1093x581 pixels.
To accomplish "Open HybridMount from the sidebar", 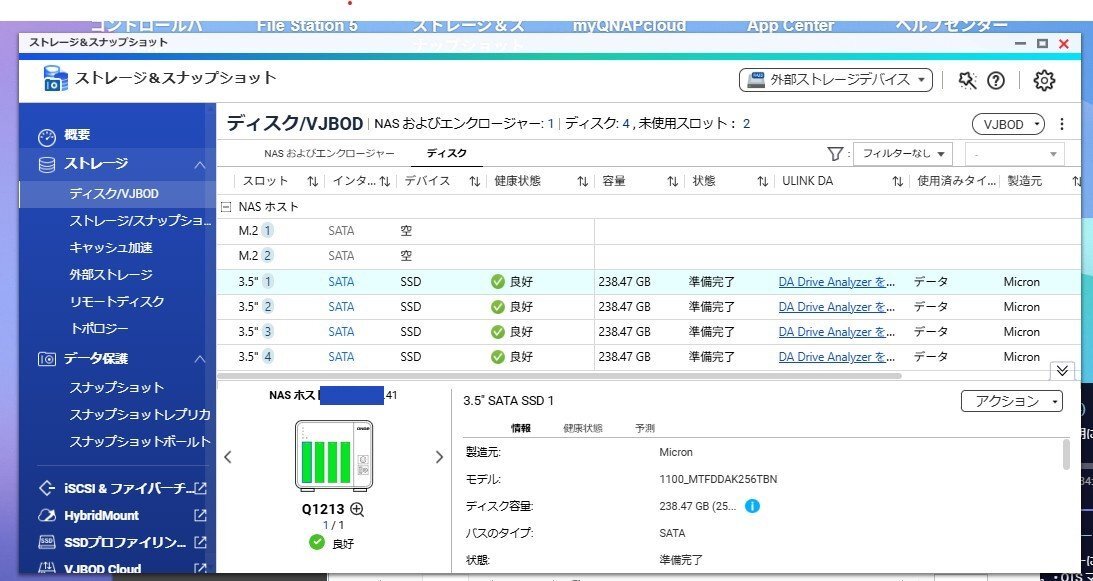I will click(x=102, y=515).
